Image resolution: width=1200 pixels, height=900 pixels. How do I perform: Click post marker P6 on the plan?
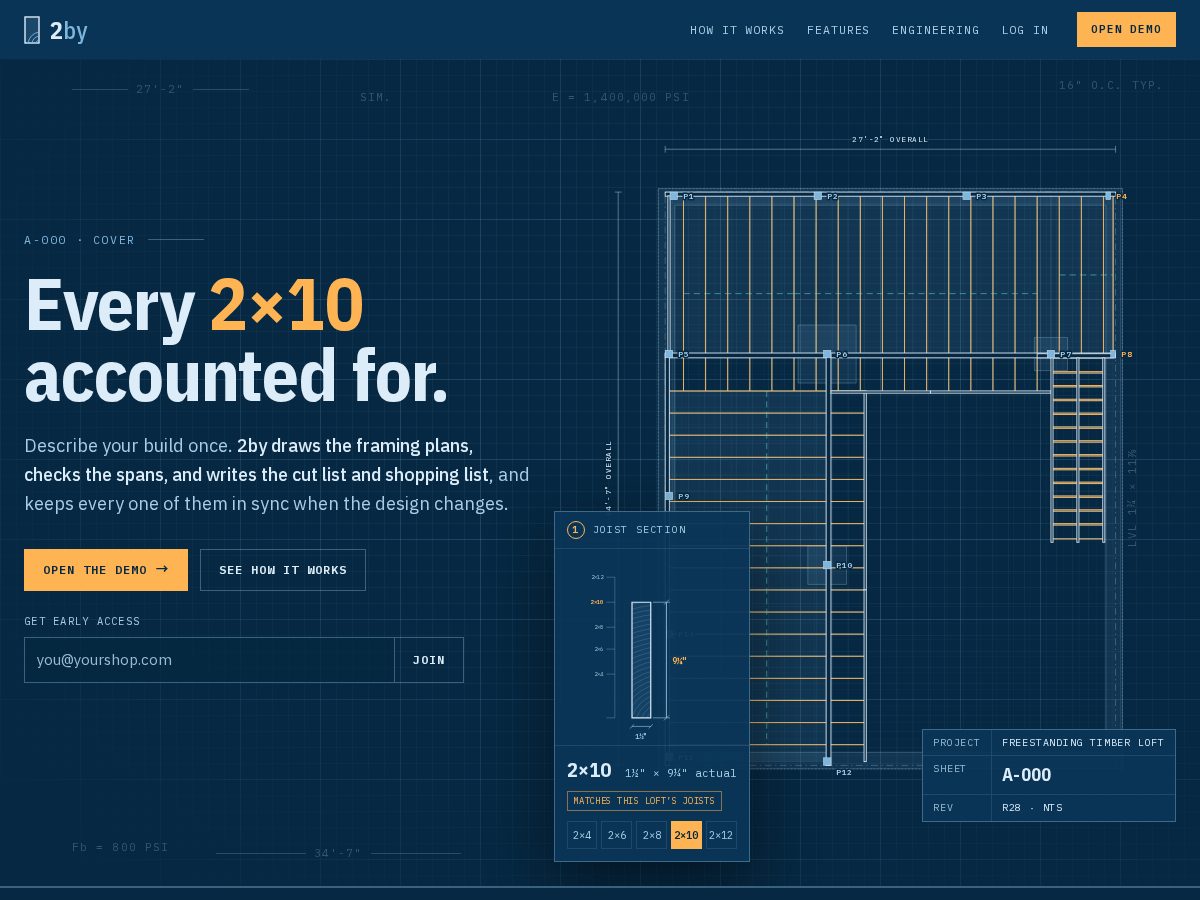pos(827,354)
